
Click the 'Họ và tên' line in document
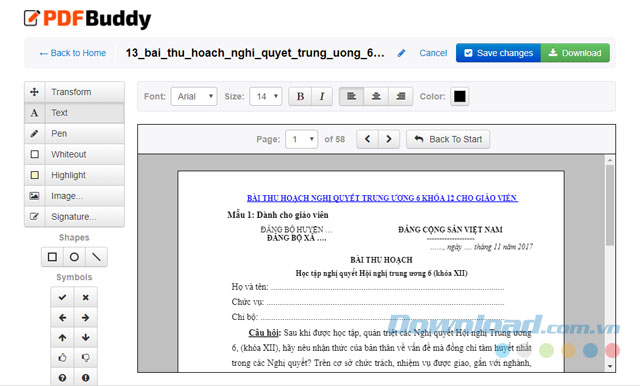click(x=368, y=287)
